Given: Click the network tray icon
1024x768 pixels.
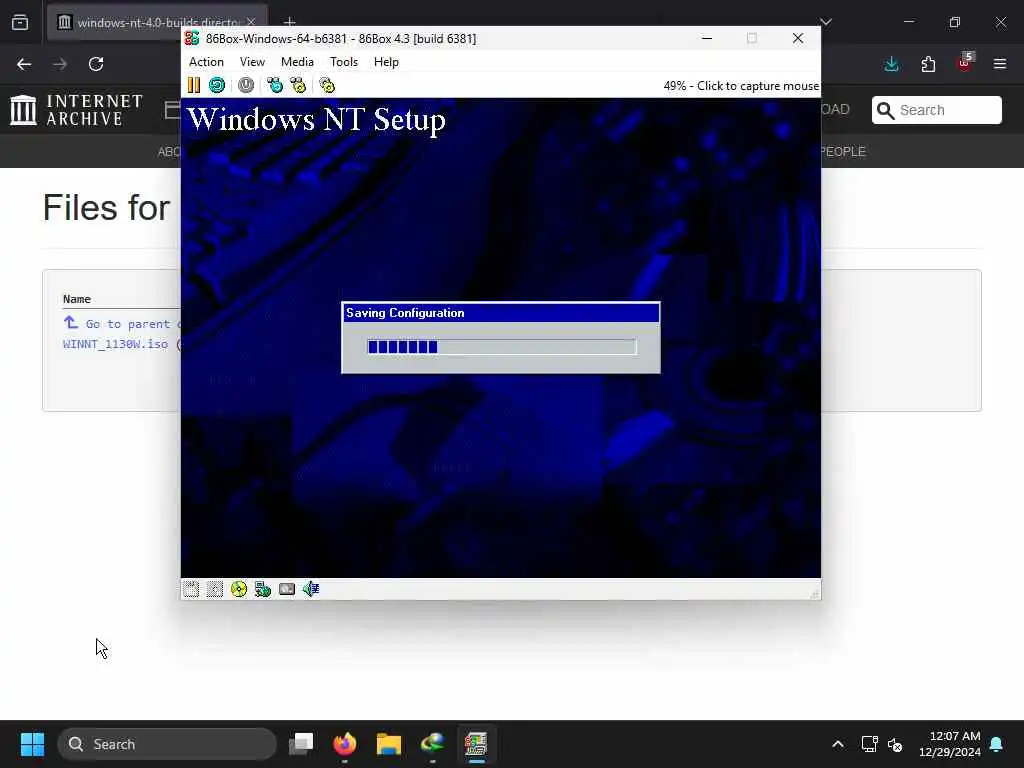Looking at the screenshot, I should coord(869,744).
